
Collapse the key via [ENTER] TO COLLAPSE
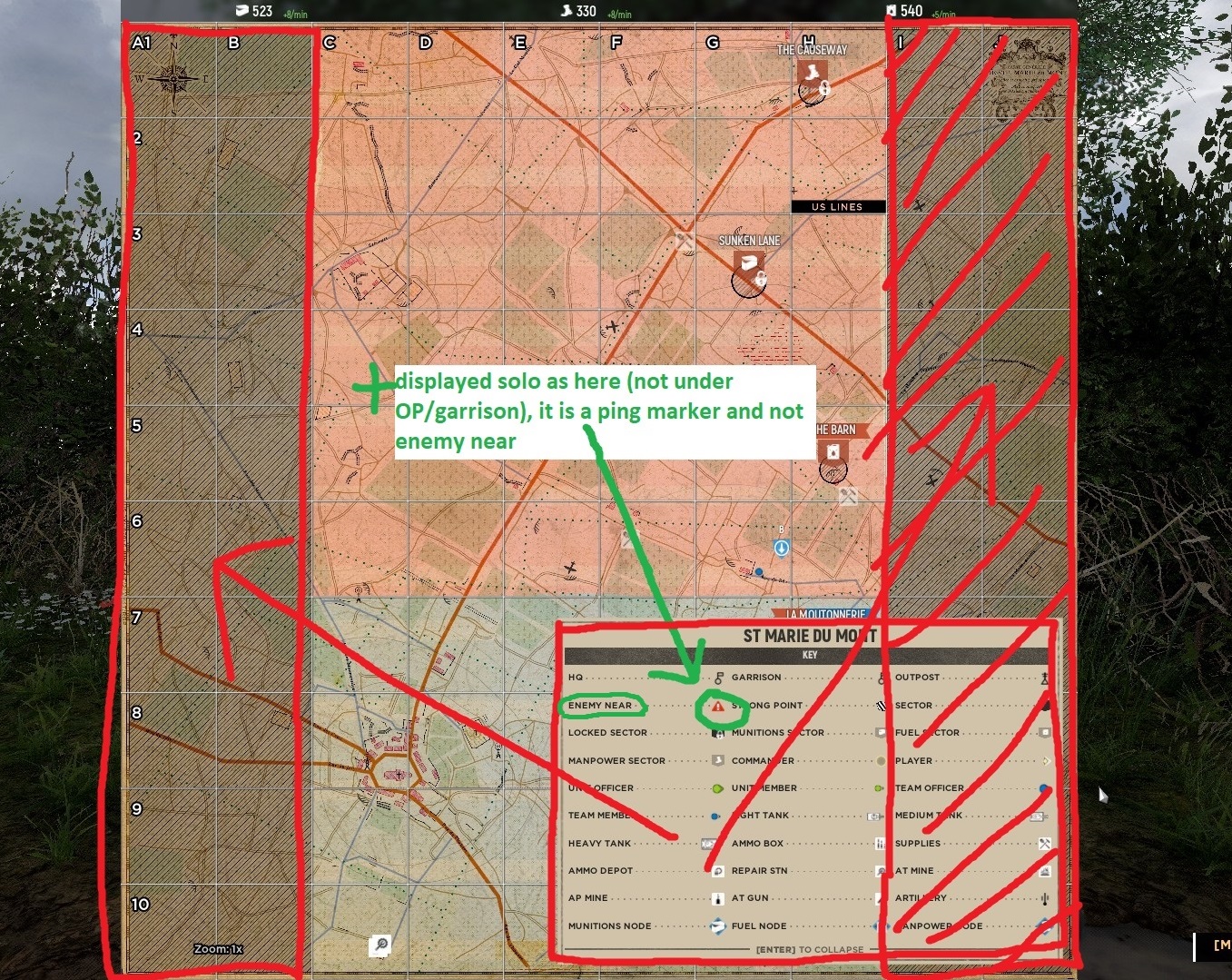coord(810,949)
